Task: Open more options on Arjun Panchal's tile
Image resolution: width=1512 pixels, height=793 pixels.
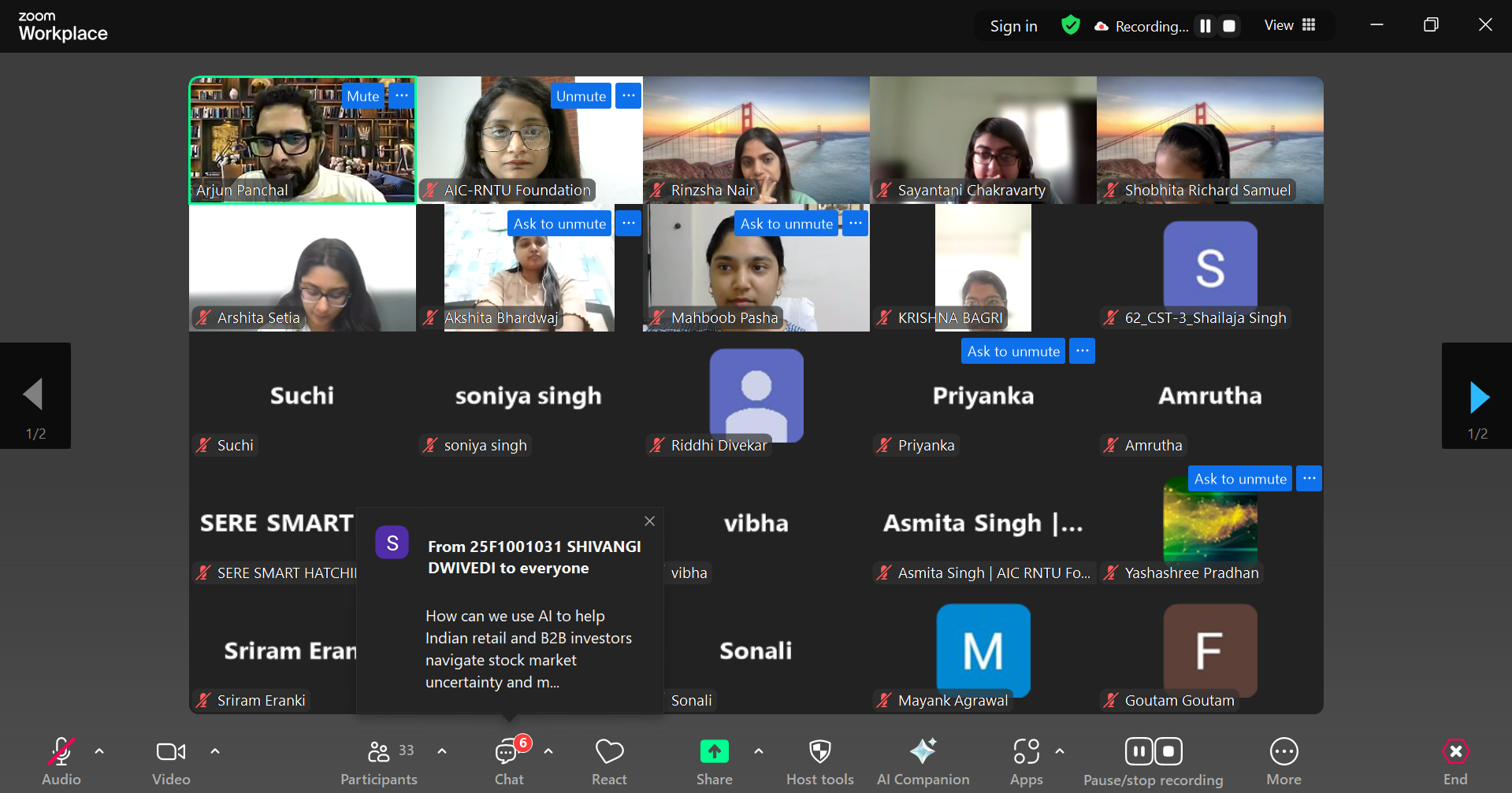Action: pos(402,95)
